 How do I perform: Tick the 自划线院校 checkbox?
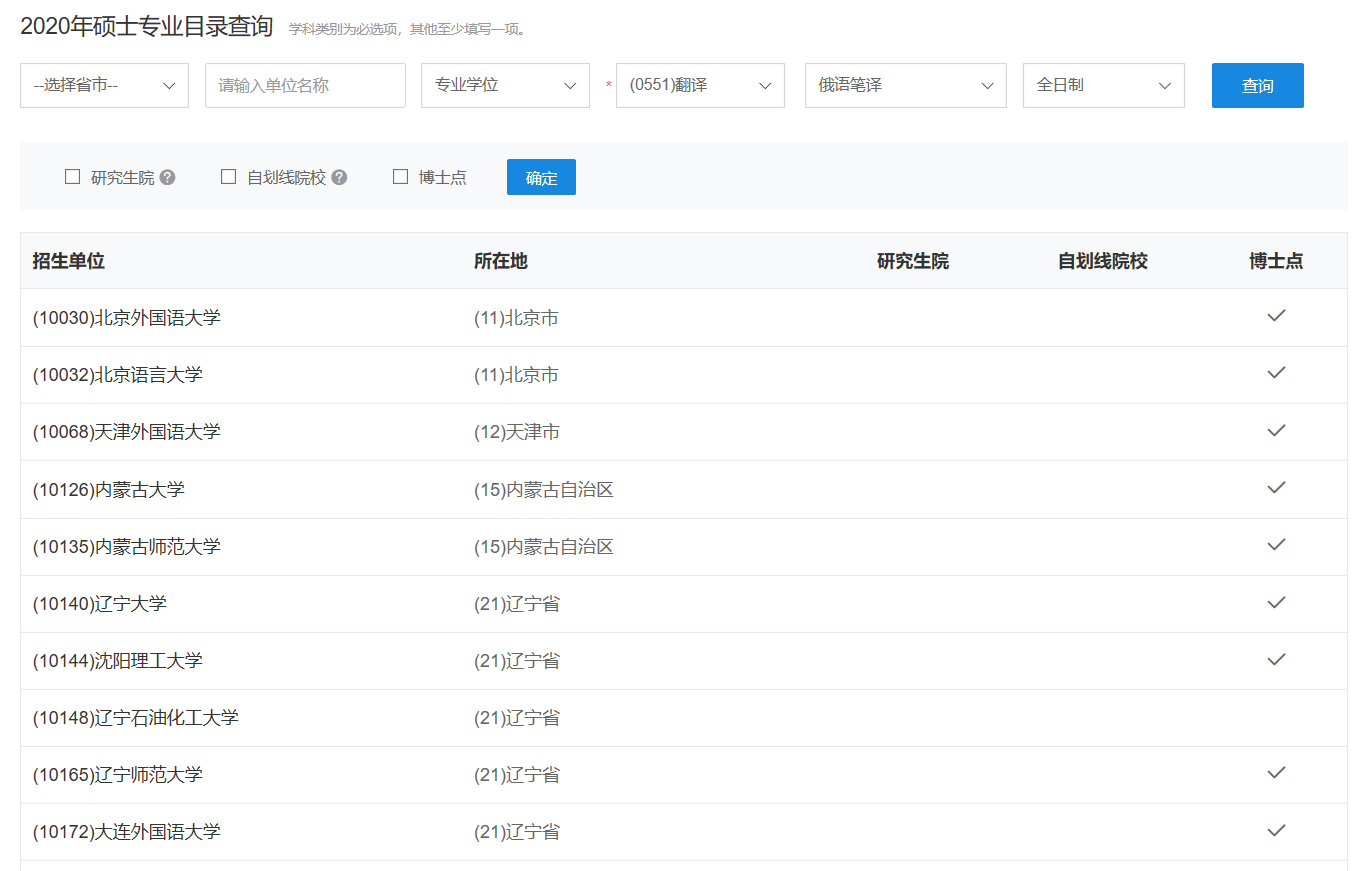(228, 177)
